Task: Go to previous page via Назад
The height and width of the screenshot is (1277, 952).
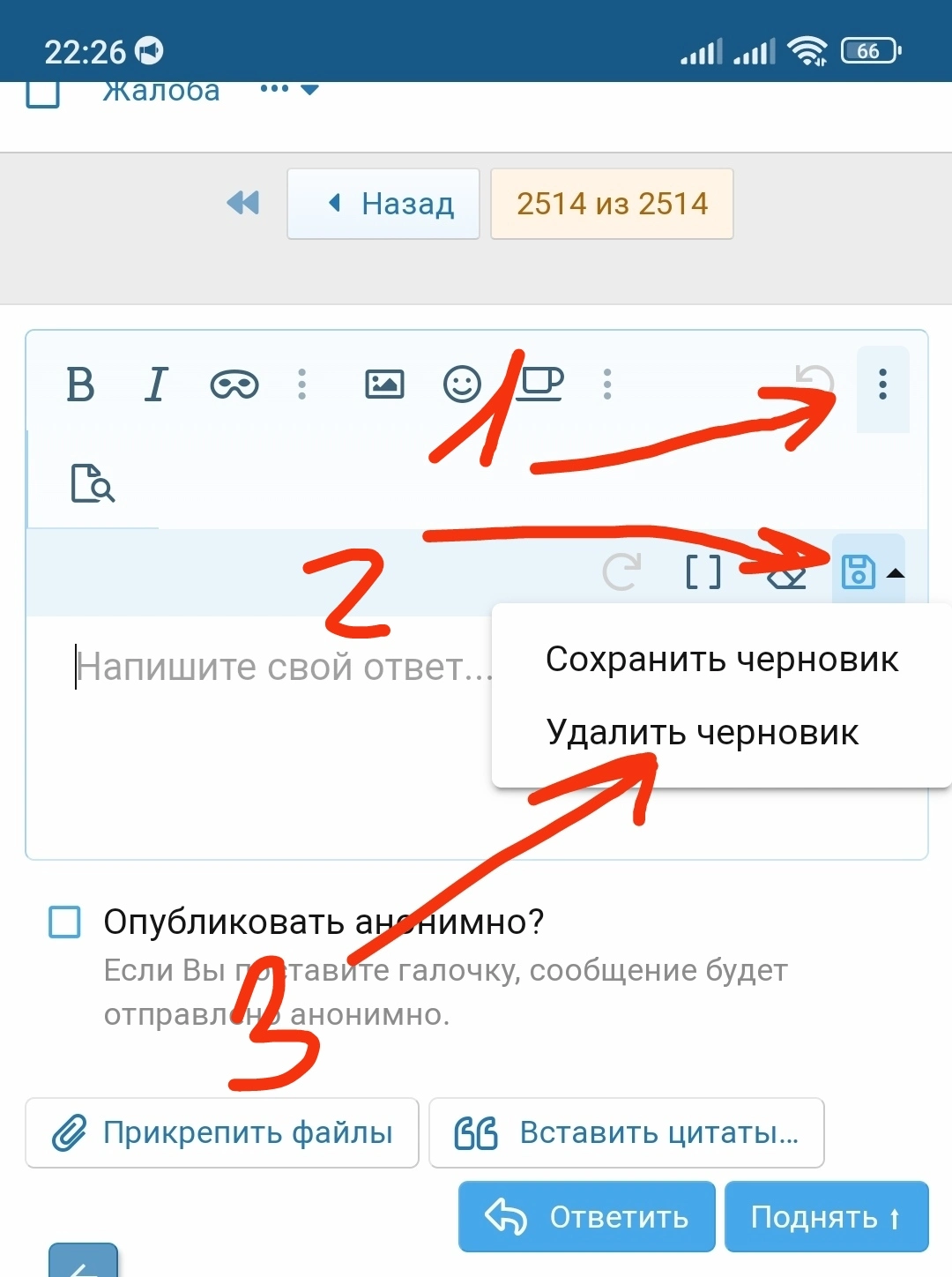Action: [383, 204]
